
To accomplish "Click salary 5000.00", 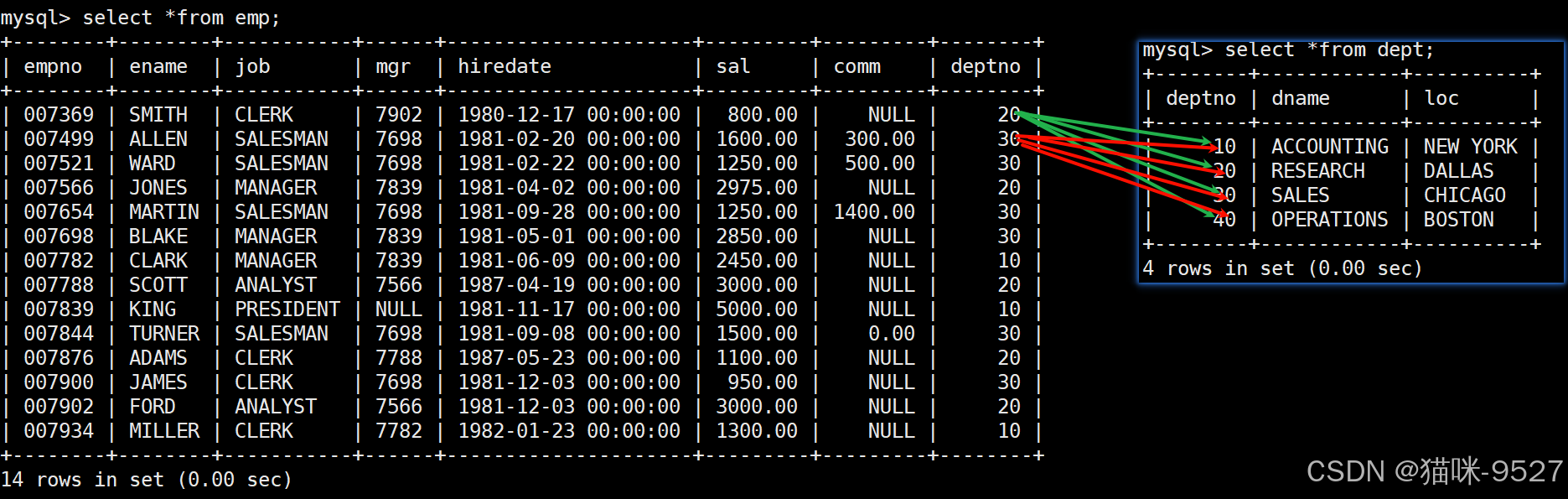I will tap(757, 309).
